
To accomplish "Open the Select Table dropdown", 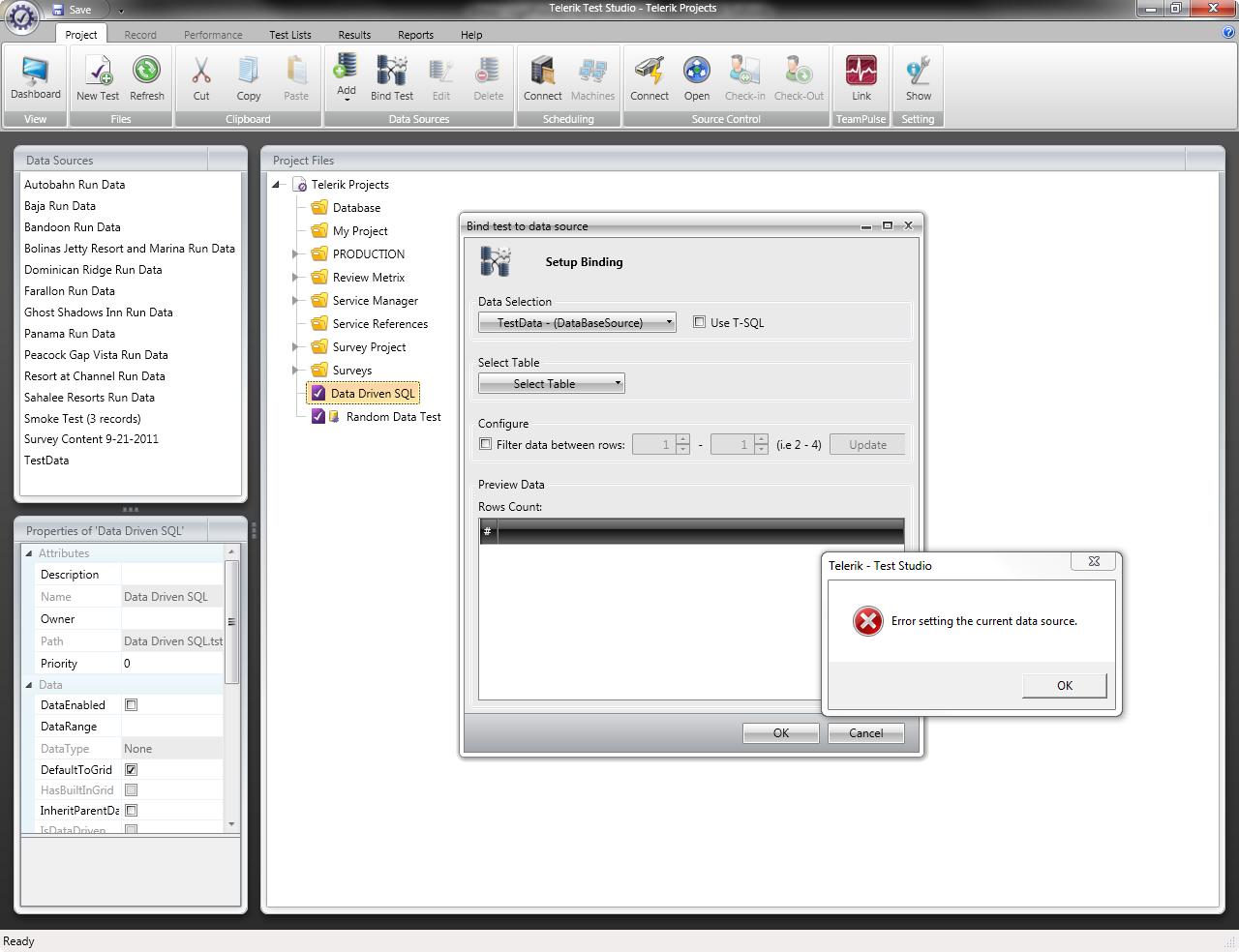I will coord(552,383).
